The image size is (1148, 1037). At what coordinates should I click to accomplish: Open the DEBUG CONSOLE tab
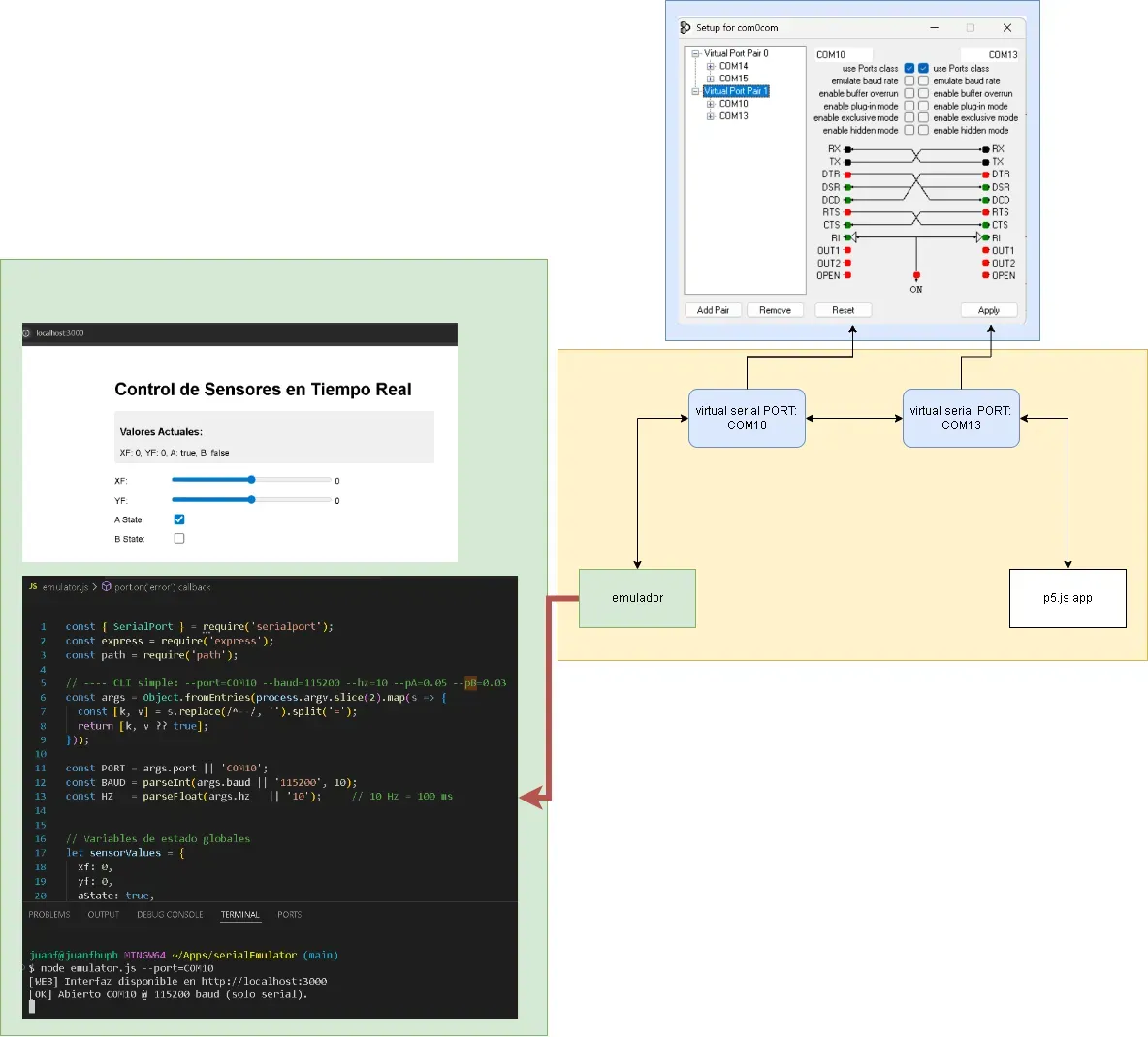(170, 915)
